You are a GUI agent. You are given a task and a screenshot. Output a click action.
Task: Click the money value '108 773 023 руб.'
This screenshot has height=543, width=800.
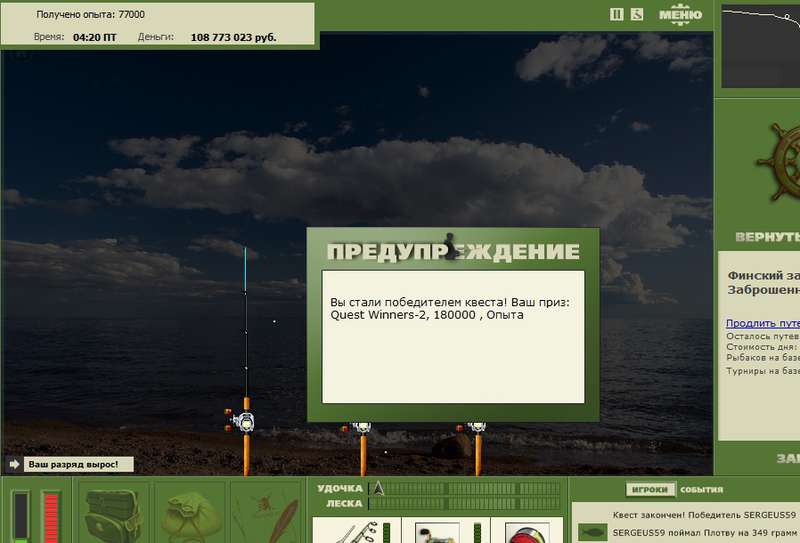[234, 37]
